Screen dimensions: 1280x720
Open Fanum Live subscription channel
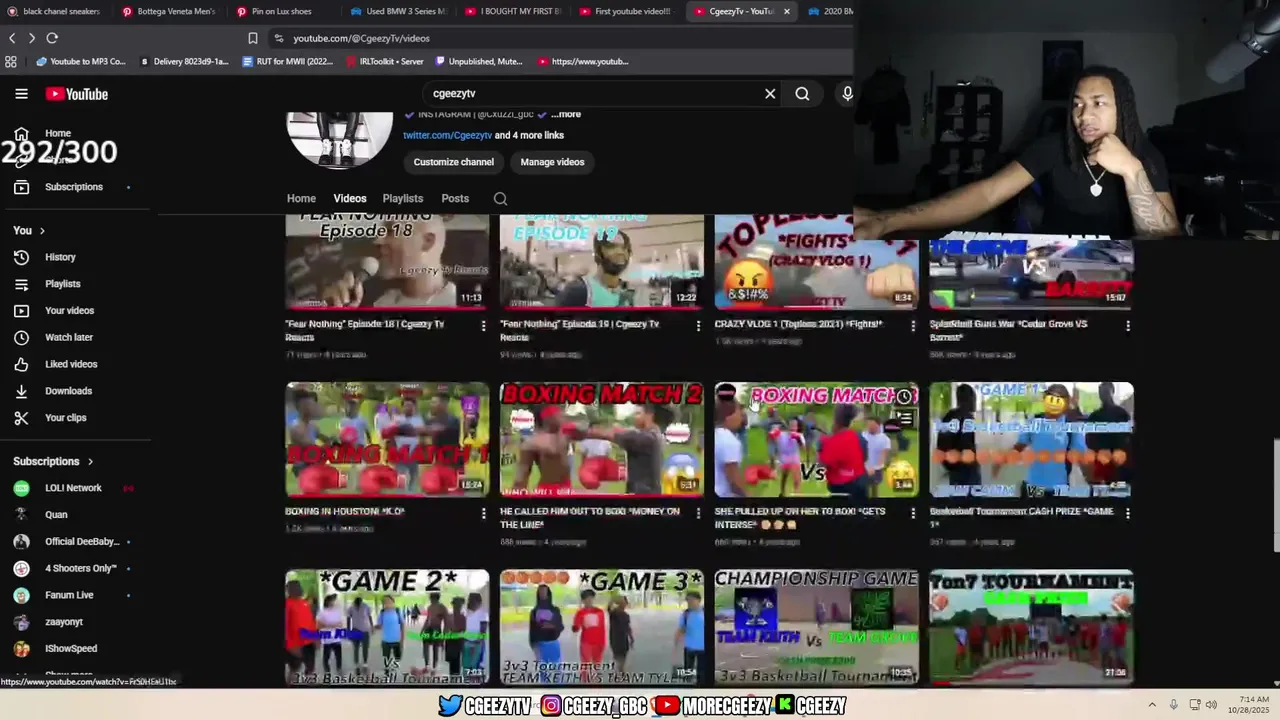click(x=69, y=595)
